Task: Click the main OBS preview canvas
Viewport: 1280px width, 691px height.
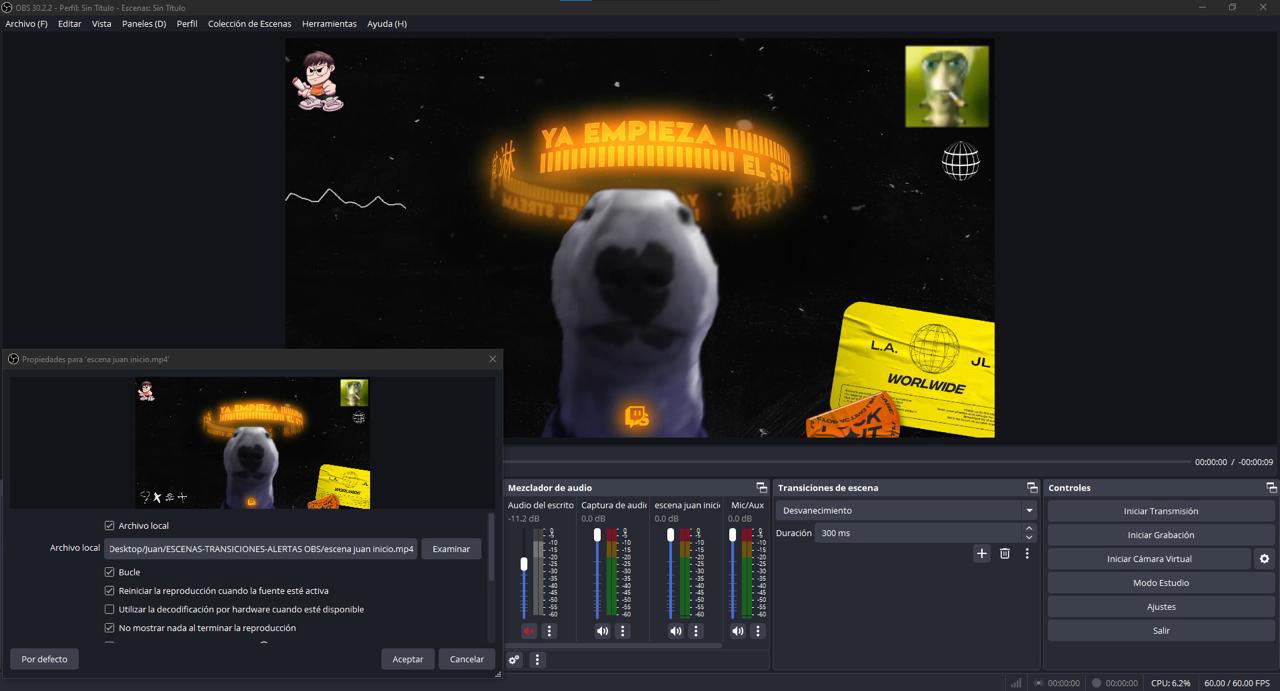Action: coord(640,238)
